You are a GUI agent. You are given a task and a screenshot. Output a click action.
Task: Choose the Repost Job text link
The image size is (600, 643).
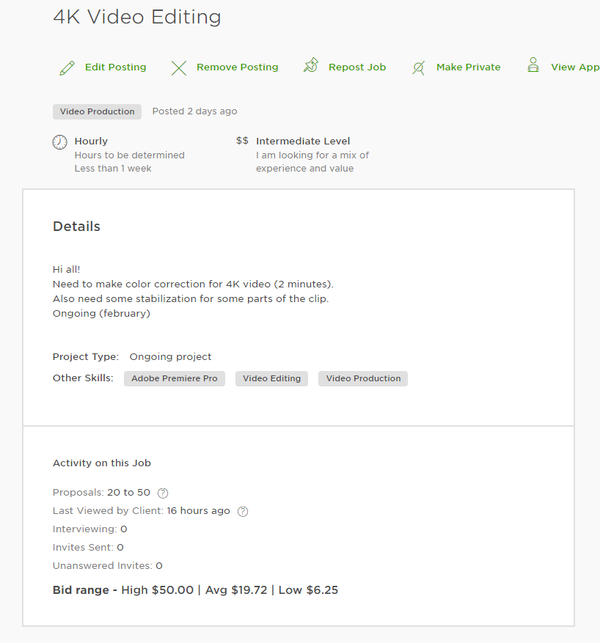pyautogui.click(x=357, y=67)
